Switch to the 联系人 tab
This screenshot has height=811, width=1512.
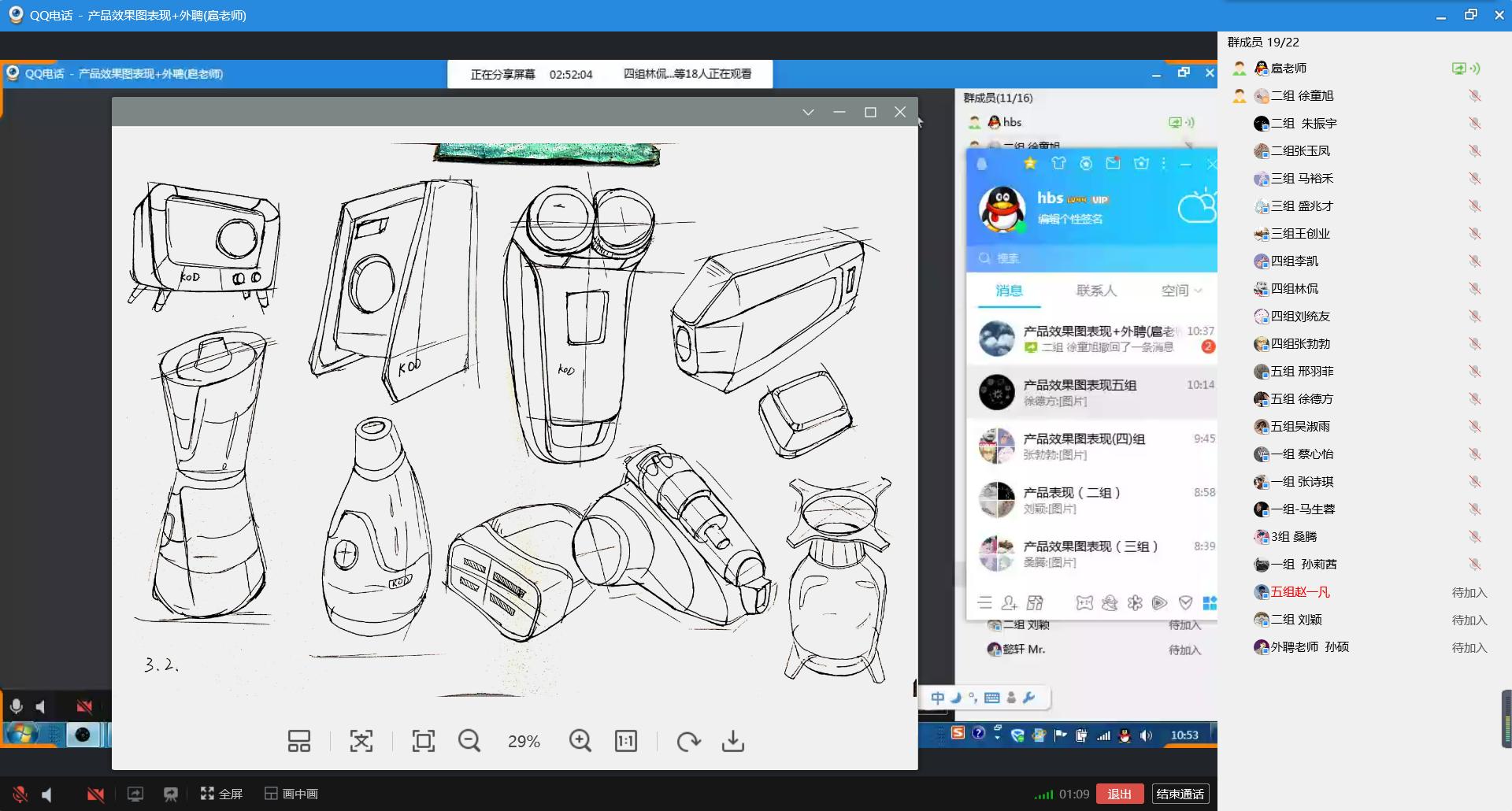(1096, 291)
